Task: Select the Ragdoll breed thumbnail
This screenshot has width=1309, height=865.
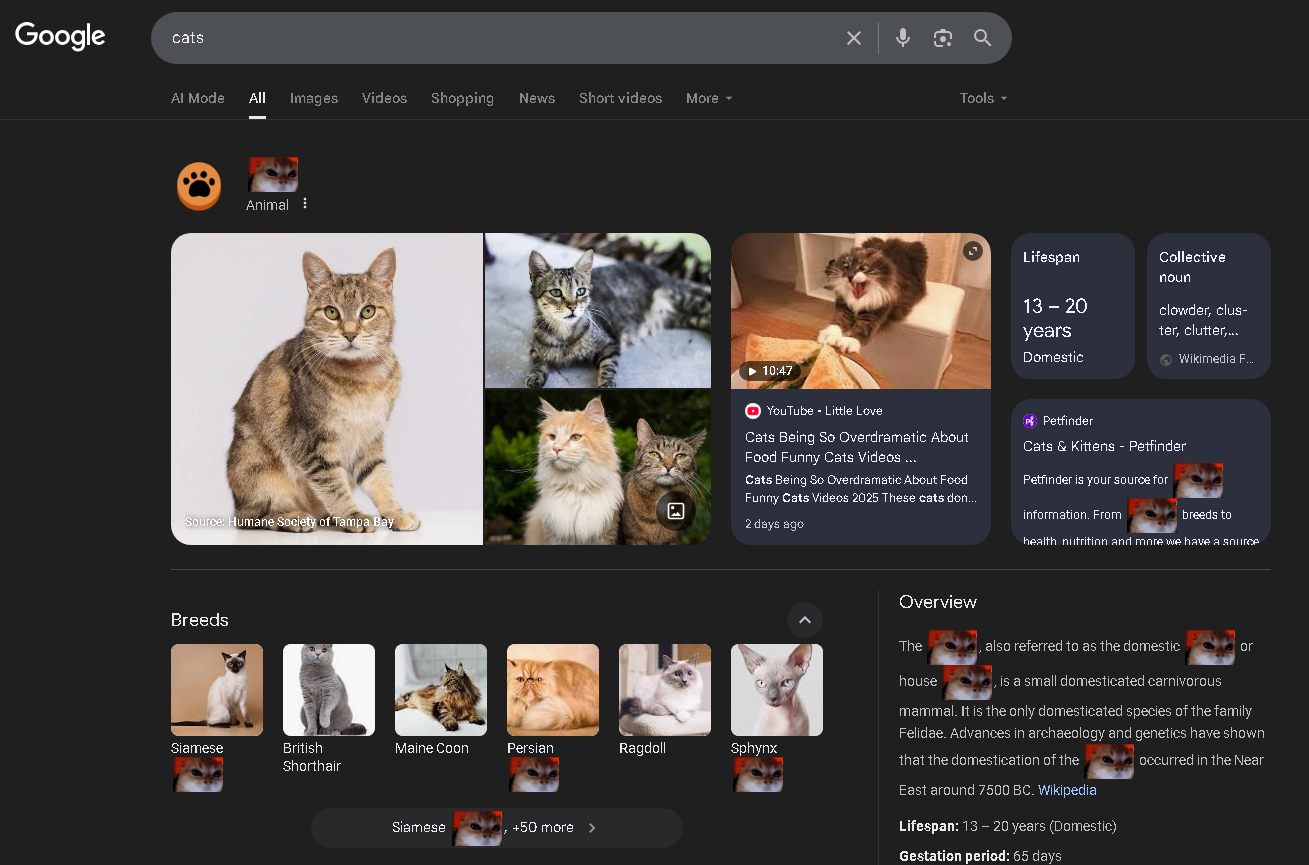Action: point(665,690)
